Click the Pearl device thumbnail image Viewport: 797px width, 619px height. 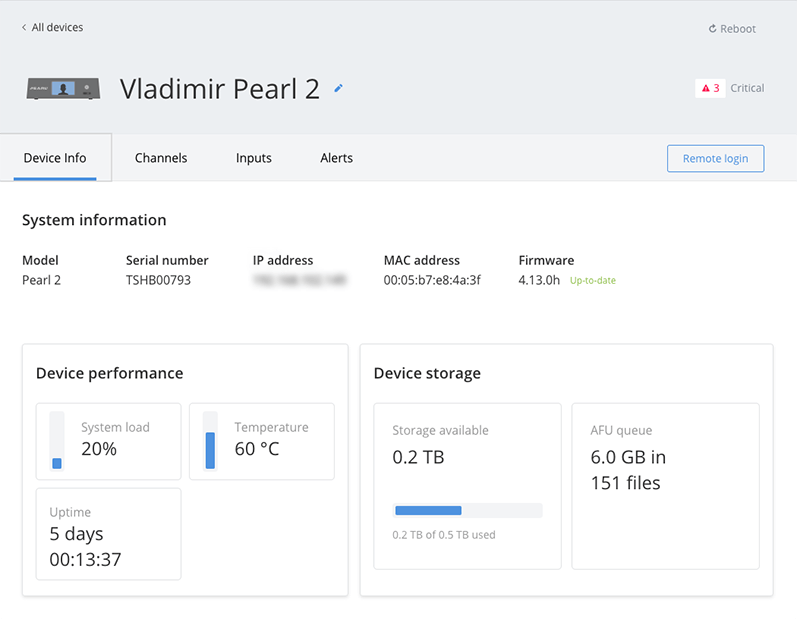(63, 89)
